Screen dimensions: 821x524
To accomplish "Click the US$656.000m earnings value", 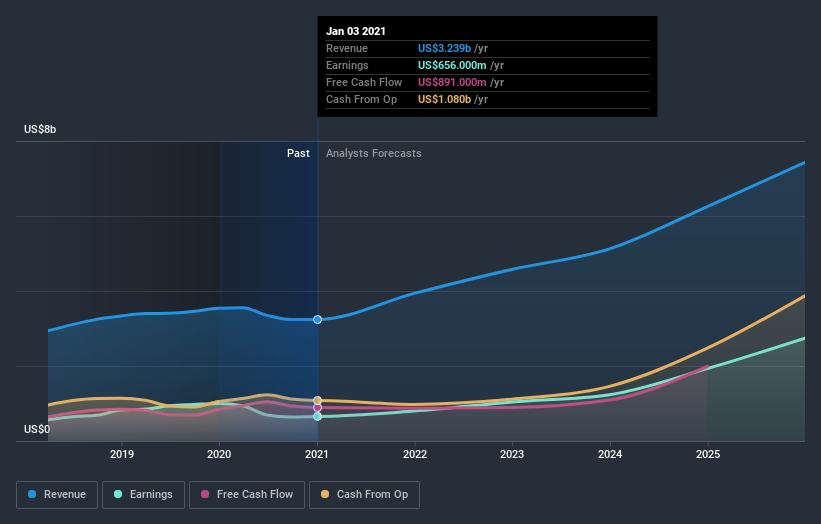I will pyautogui.click(x=452, y=65).
